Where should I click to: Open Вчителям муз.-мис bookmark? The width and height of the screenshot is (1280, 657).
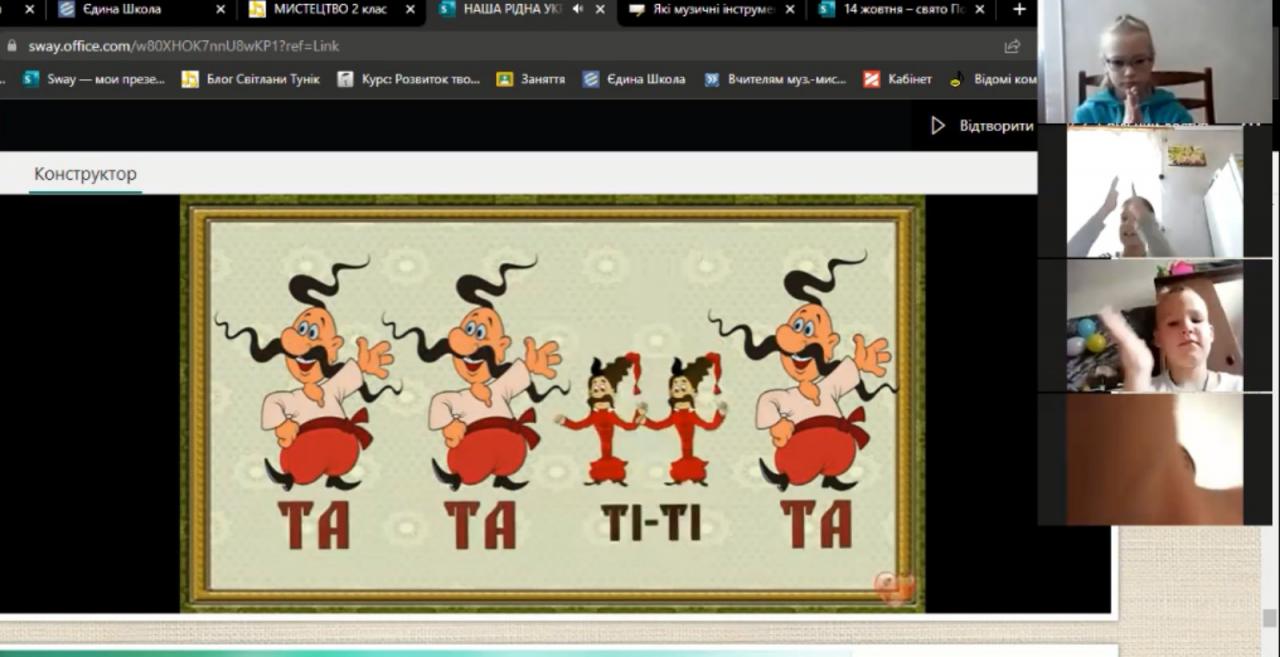[x=775, y=79]
